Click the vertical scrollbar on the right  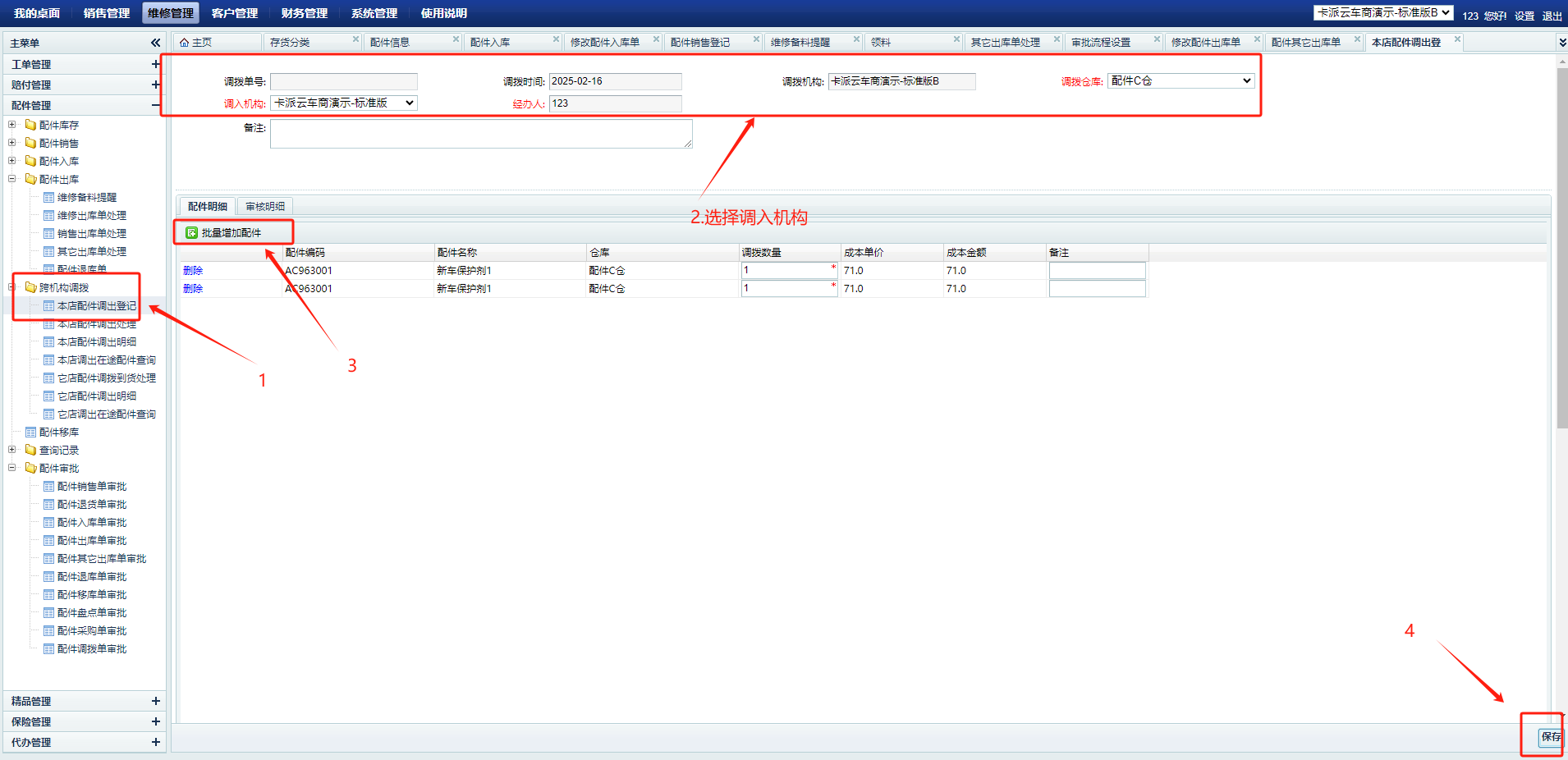(x=1561, y=246)
